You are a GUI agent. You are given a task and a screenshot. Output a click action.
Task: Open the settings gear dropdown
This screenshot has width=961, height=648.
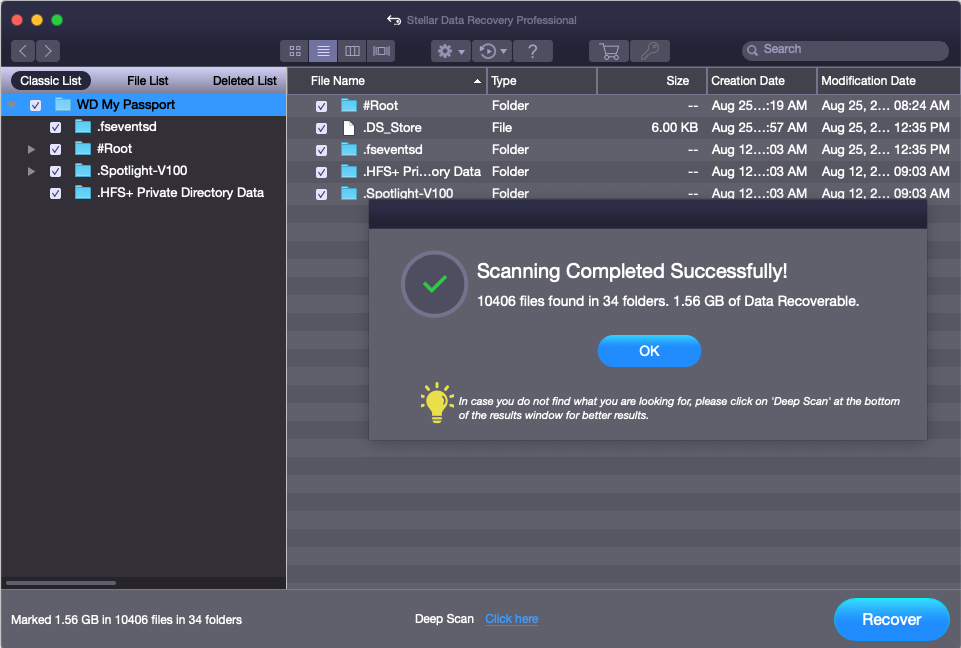click(x=451, y=51)
